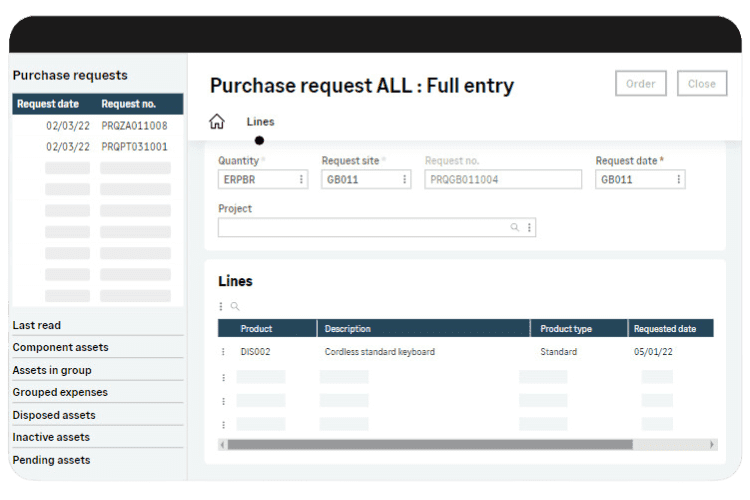Image resolution: width=750 pixels, height=500 pixels.
Task: Open the Request date field options
Action: click(x=678, y=180)
